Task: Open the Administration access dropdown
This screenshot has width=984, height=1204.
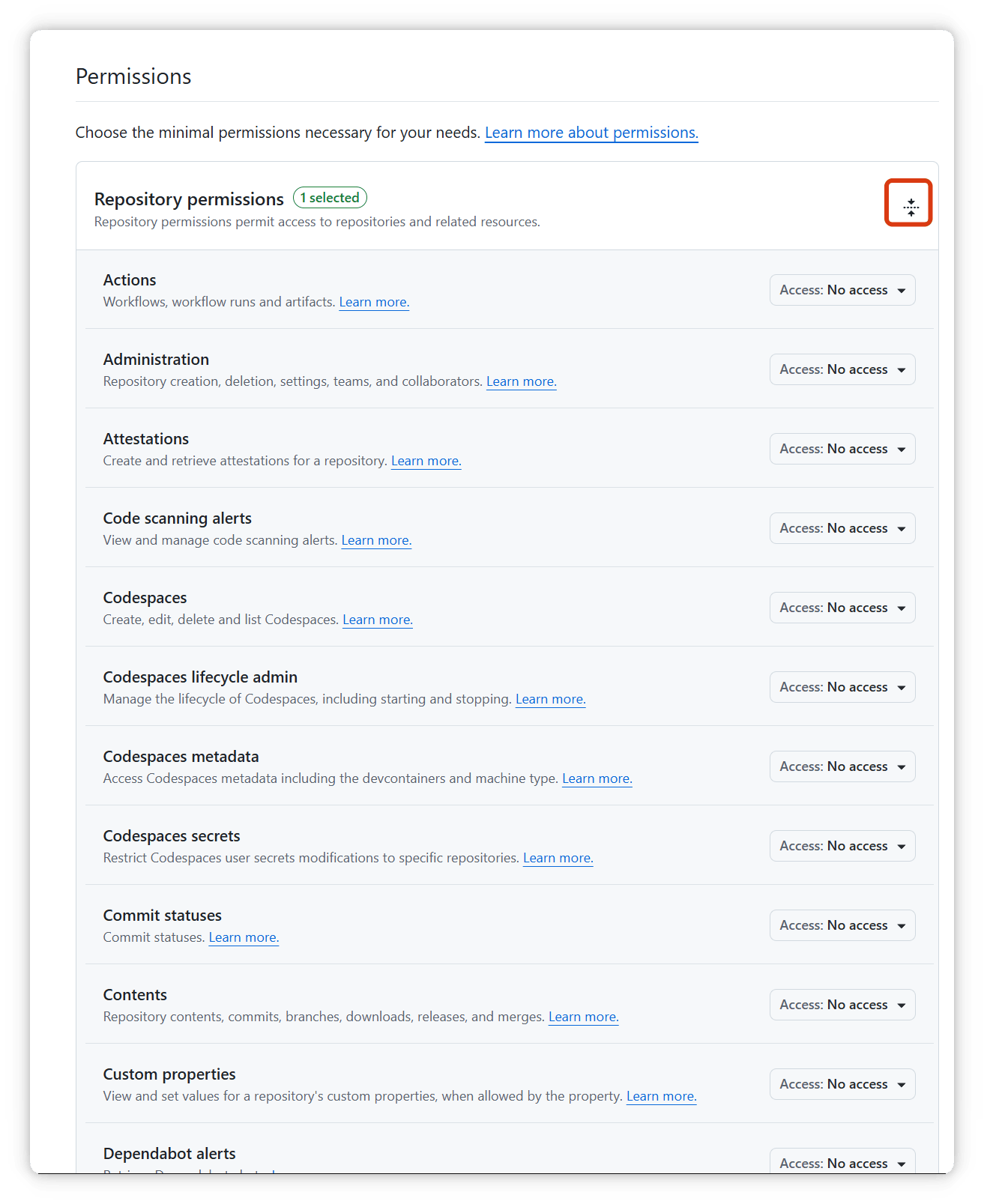Action: click(842, 369)
